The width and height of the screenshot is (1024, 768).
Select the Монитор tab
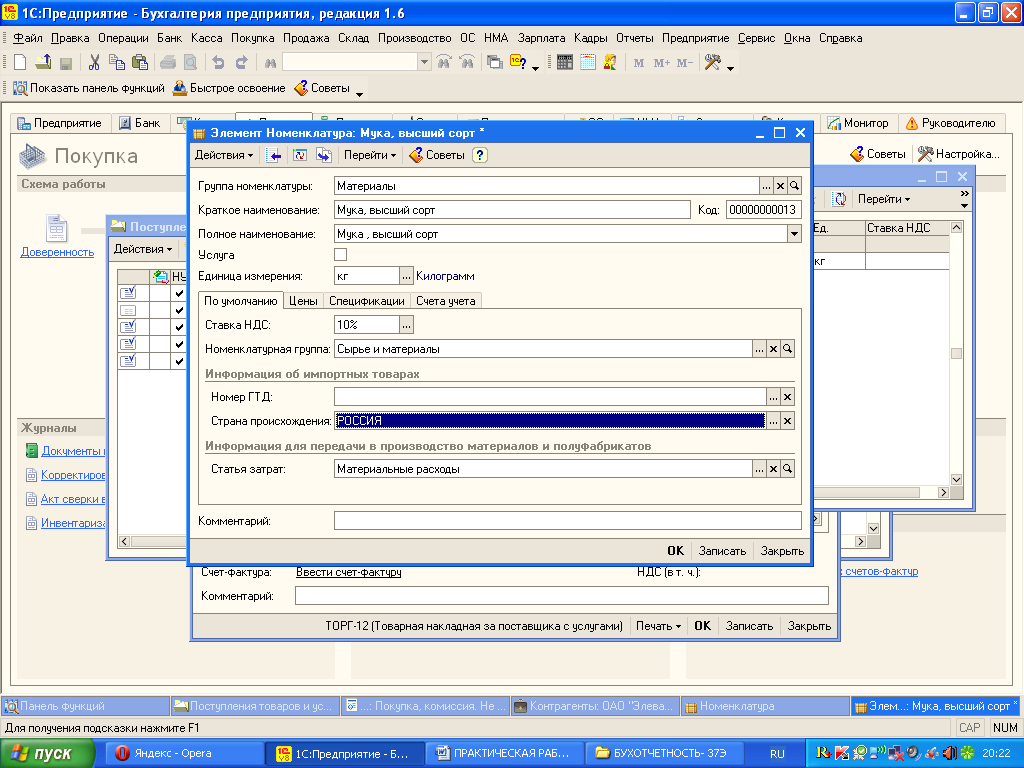tap(859, 123)
